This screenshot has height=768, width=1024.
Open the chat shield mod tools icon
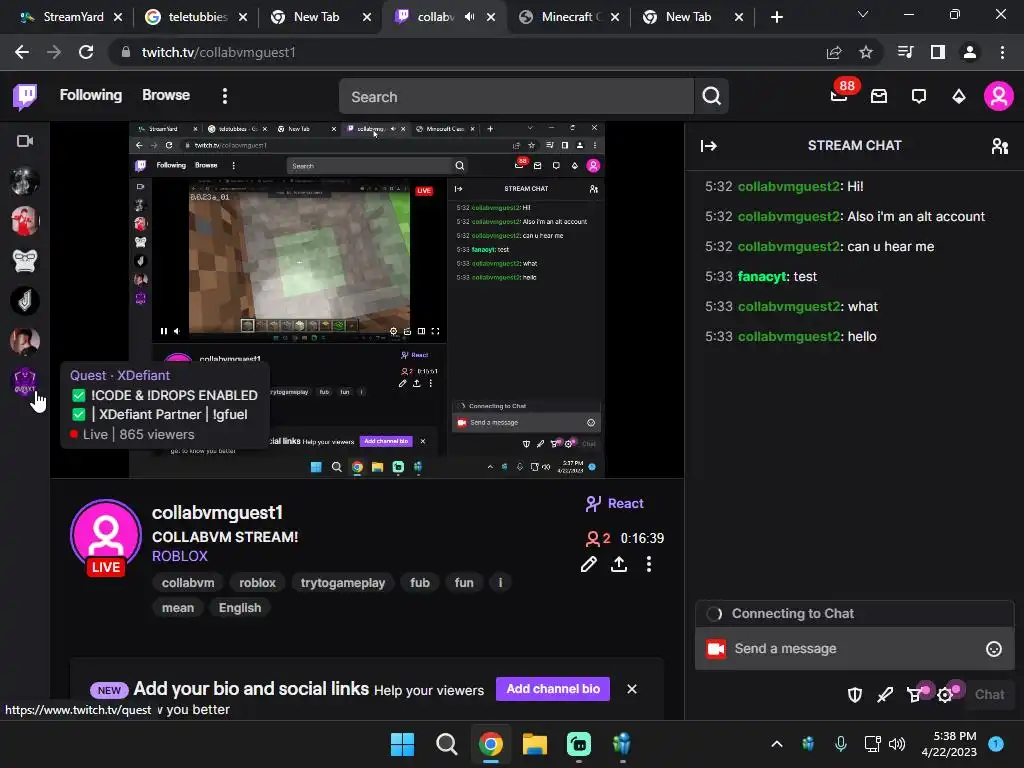[855, 695]
